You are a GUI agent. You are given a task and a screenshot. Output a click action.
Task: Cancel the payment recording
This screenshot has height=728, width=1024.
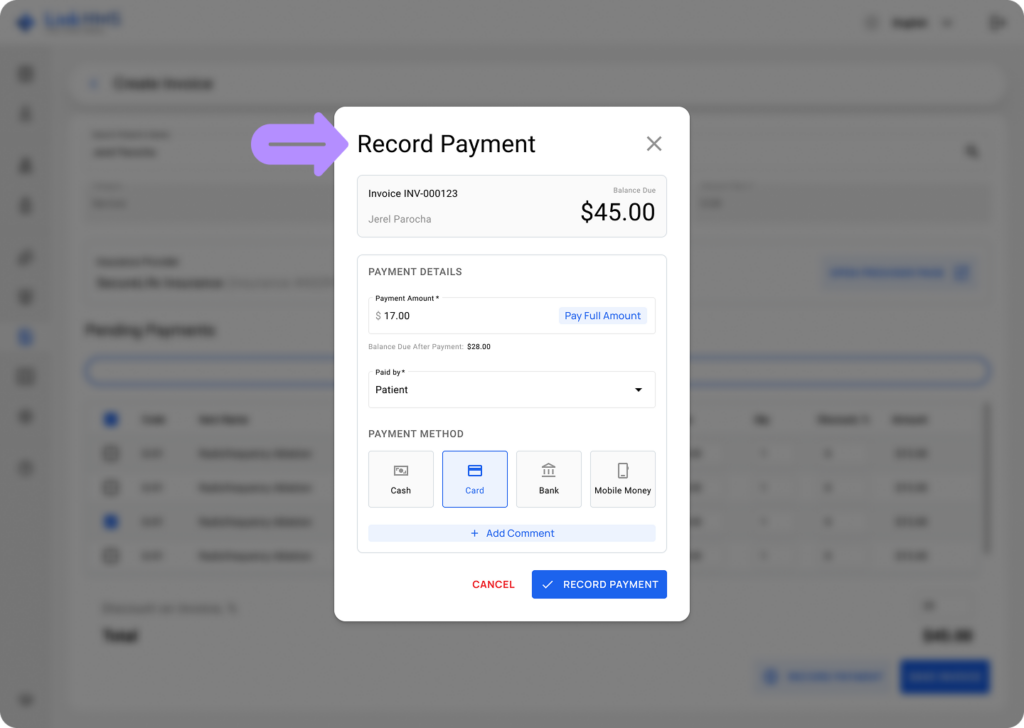[x=493, y=584]
